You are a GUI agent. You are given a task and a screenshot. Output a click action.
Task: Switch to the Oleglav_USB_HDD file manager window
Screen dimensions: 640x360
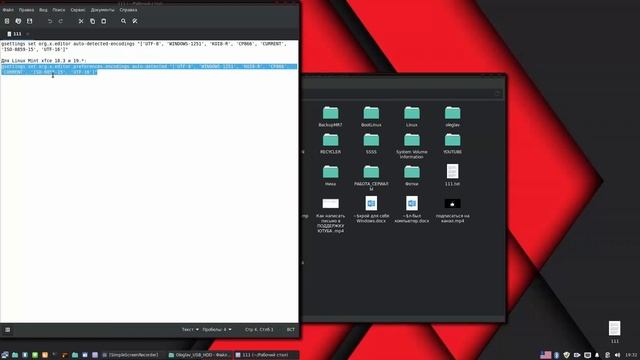[200, 355]
